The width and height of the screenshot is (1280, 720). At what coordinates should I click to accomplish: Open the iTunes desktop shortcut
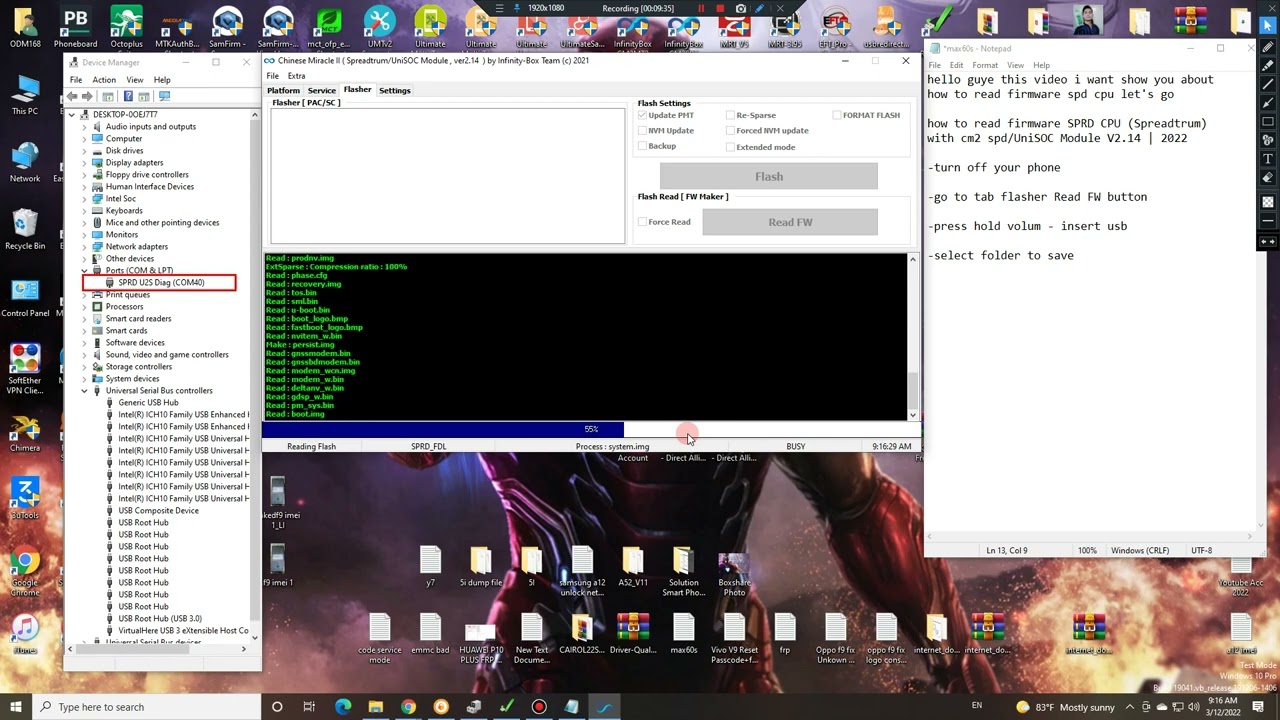(x=25, y=634)
